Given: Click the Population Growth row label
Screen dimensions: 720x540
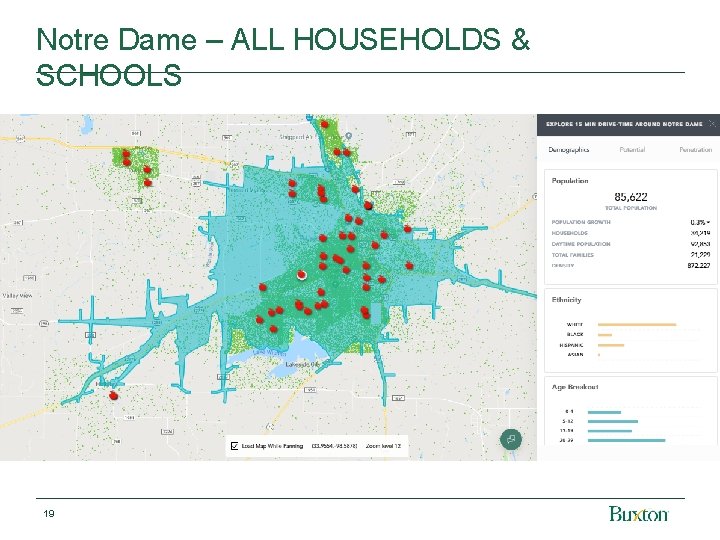Looking at the screenshot, I should [581, 222].
